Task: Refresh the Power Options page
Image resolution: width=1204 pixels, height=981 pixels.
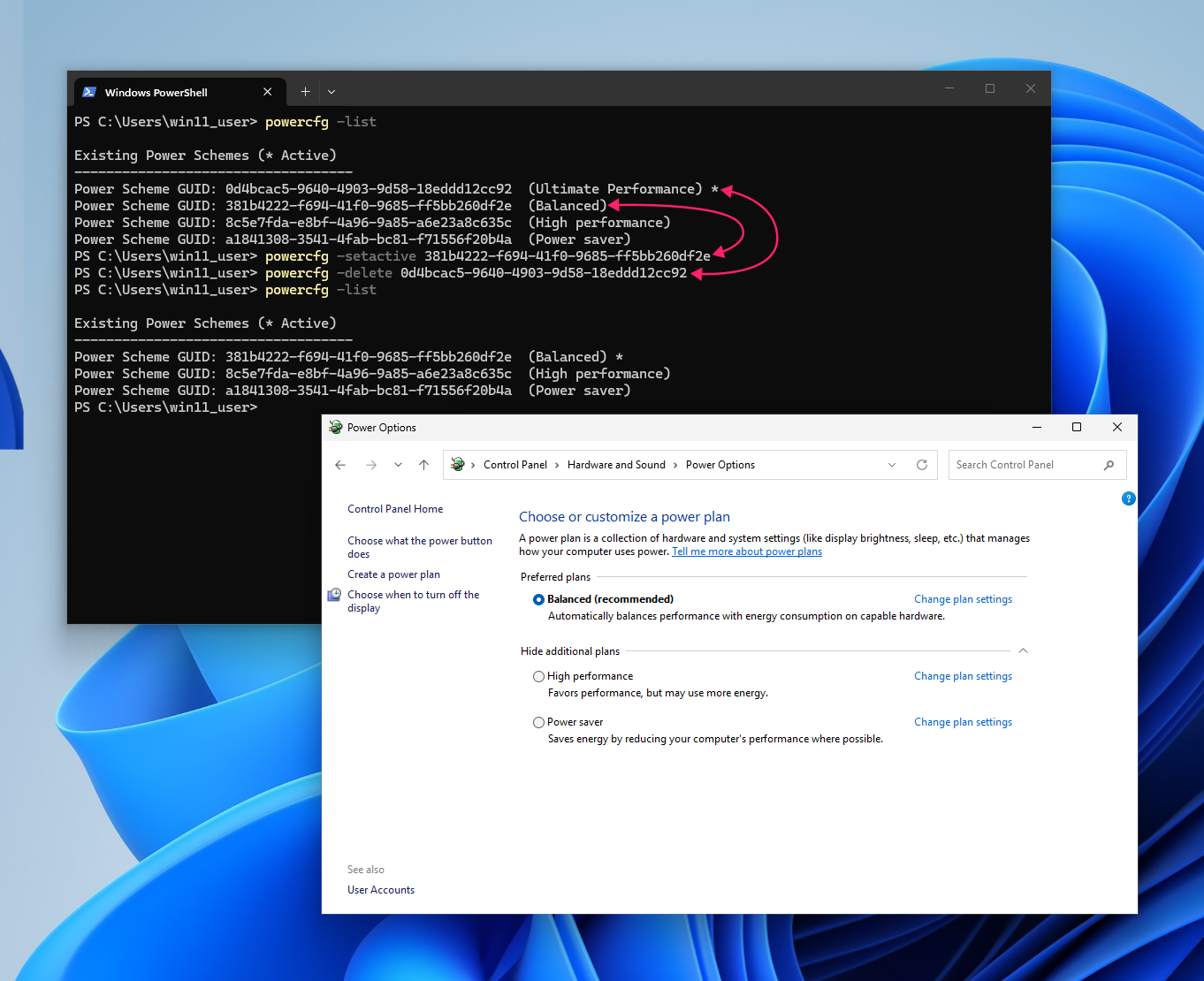Action: (922, 465)
